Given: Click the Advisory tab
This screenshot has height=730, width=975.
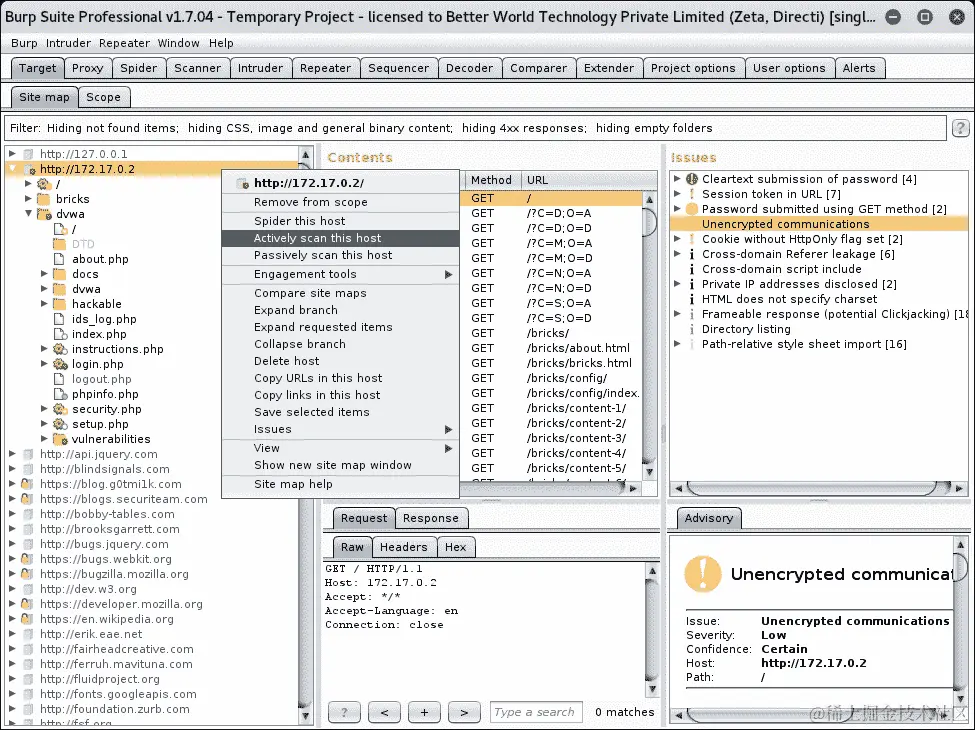Looking at the screenshot, I should 708,518.
